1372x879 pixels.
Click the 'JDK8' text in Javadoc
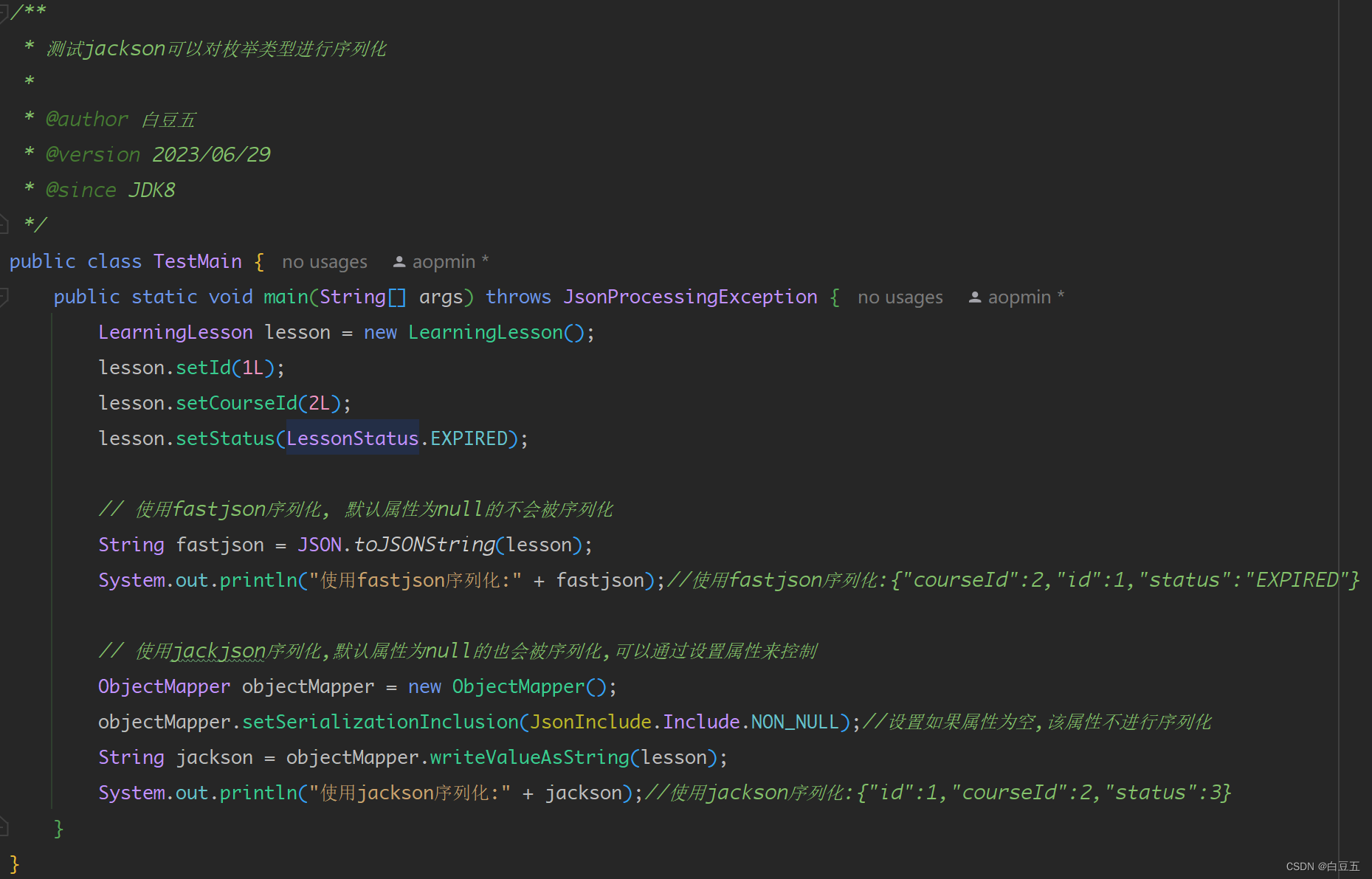[152, 190]
